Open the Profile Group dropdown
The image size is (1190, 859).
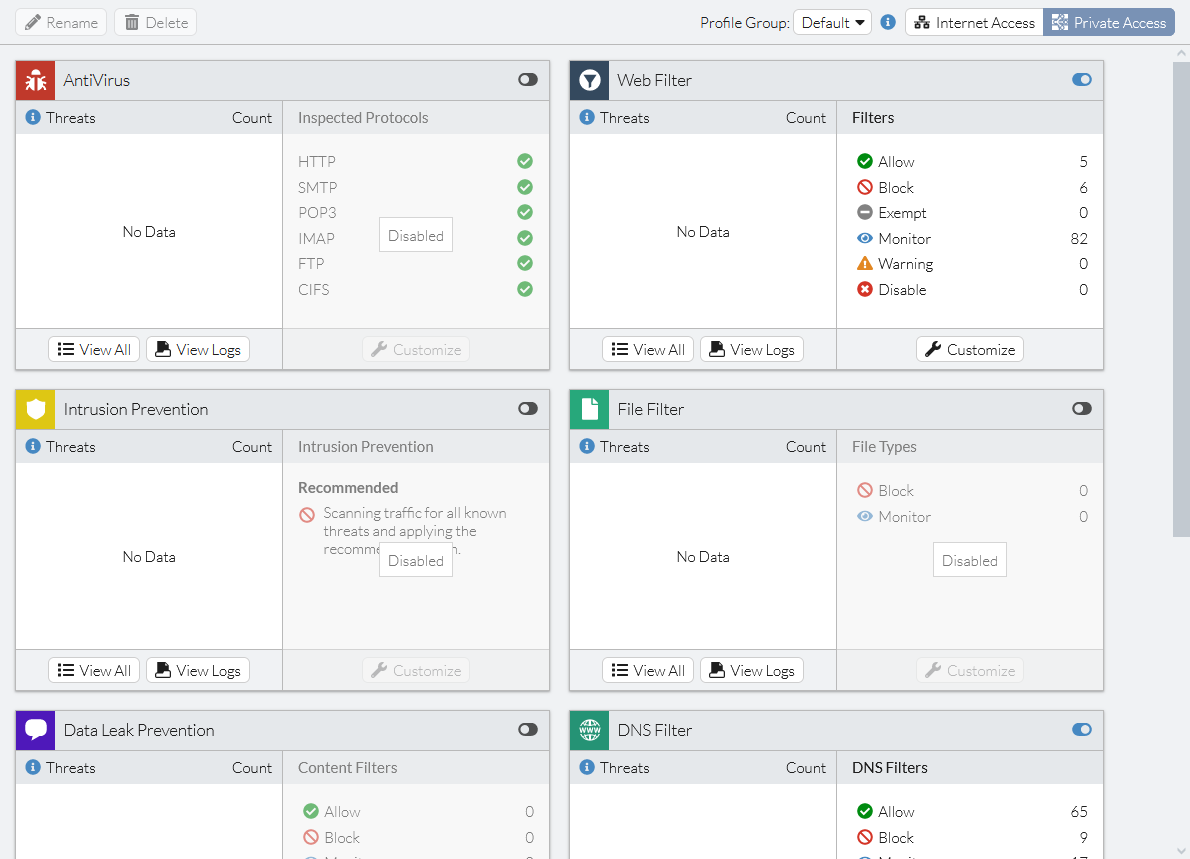[x=832, y=21]
